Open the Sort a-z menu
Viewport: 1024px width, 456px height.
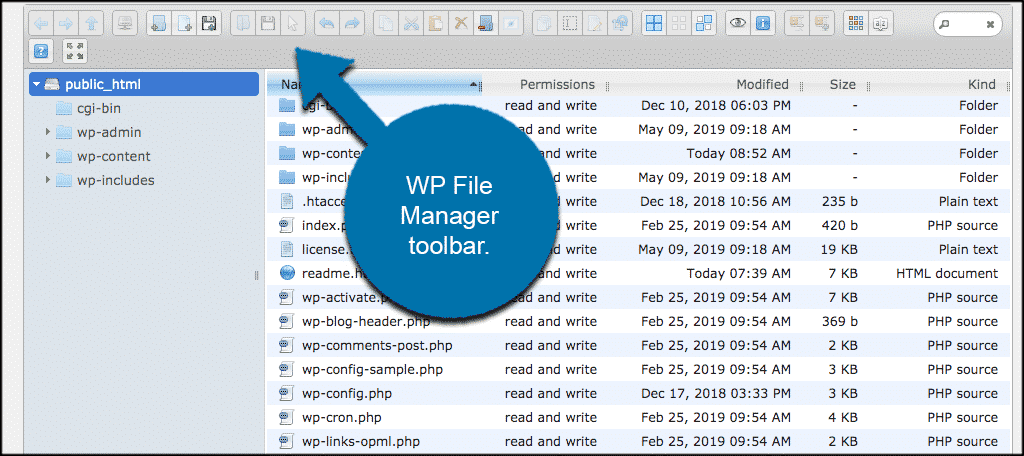pos(881,24)
